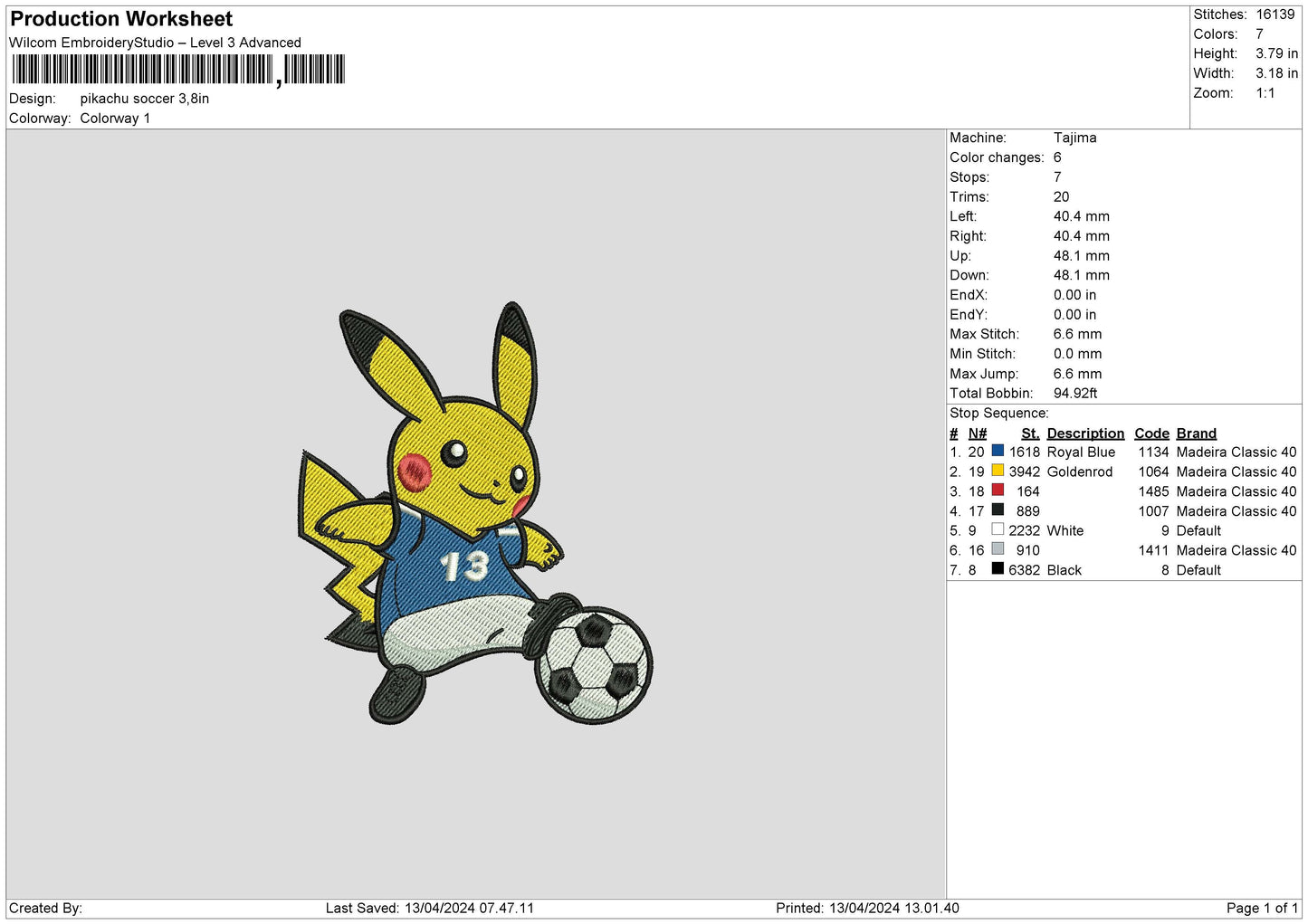Click 'Default' brand in White row
The image size is (1308, 924).
(1198, 531)
